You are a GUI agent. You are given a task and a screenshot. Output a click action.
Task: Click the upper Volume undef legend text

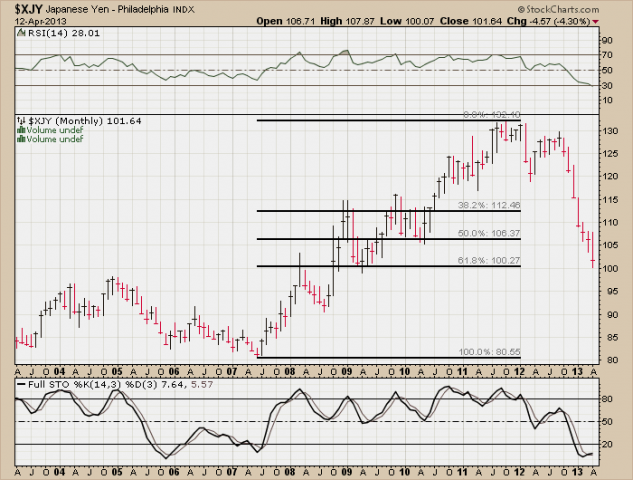click(x=55, y=130)
